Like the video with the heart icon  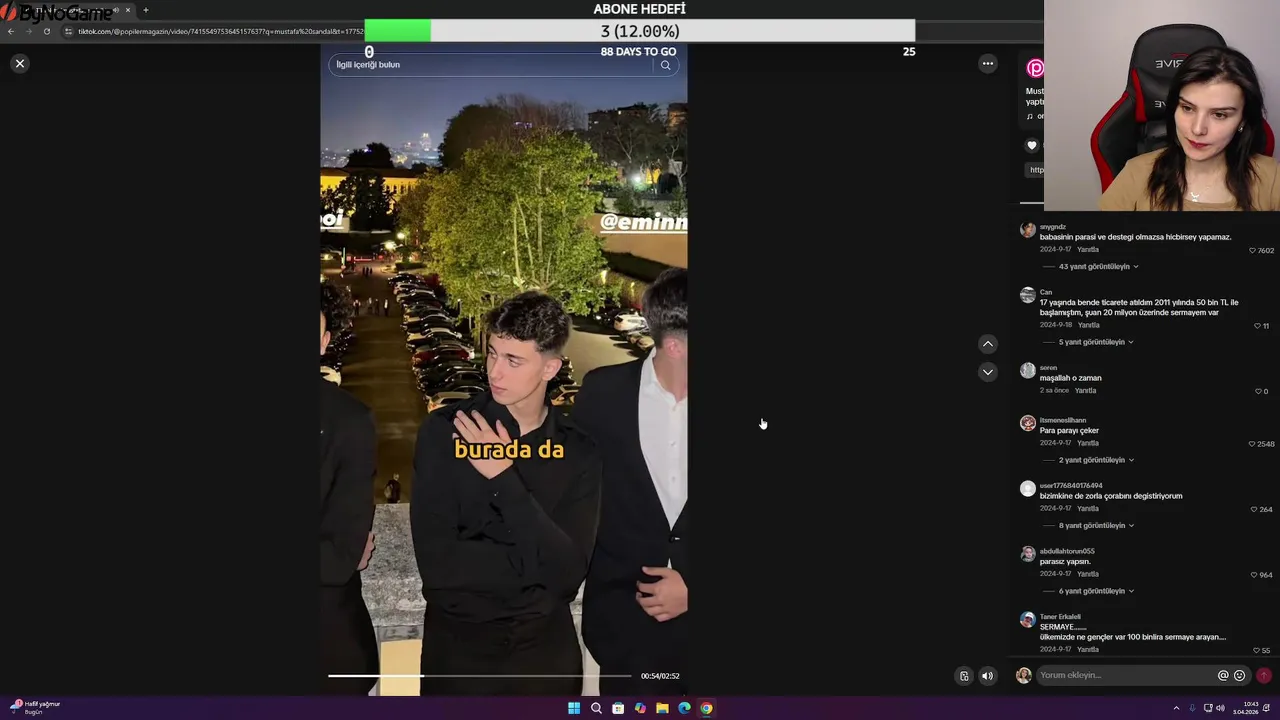pyautogui.click(x=1032, y=145)
